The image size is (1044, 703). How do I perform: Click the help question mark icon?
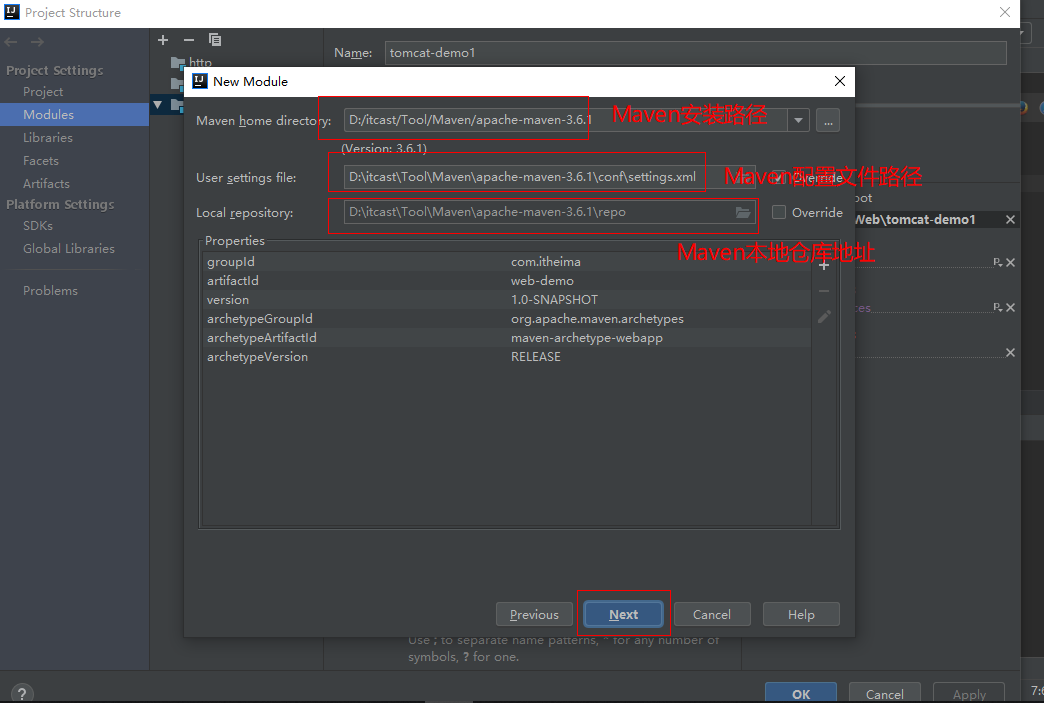coord(21,693)
